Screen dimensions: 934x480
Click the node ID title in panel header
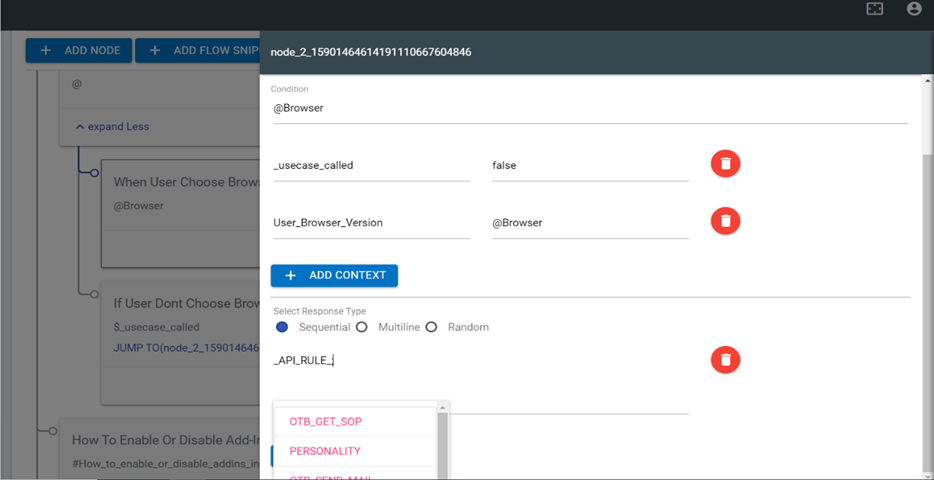371,52
